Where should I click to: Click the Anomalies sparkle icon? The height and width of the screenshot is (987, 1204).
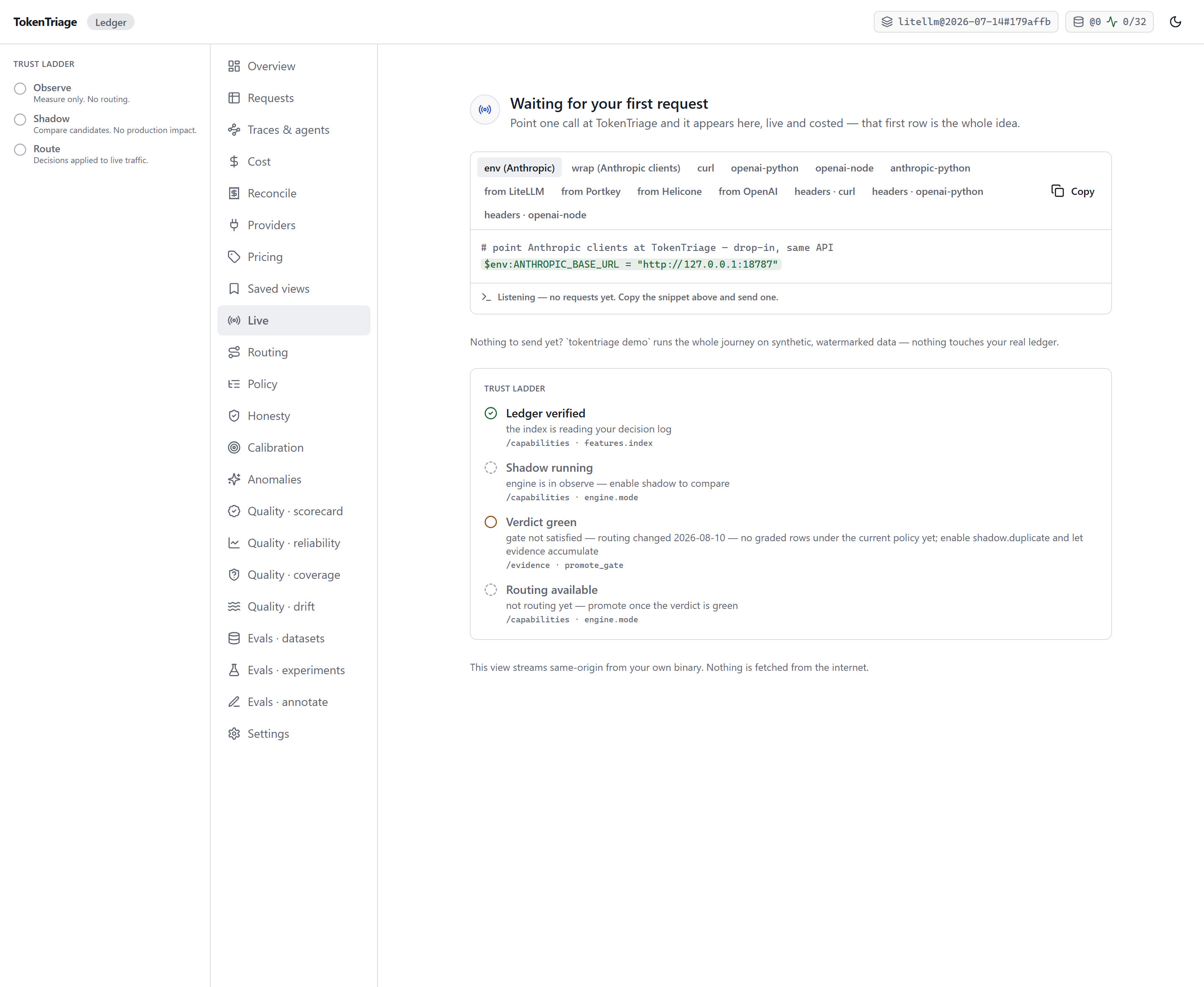[234, 480]
